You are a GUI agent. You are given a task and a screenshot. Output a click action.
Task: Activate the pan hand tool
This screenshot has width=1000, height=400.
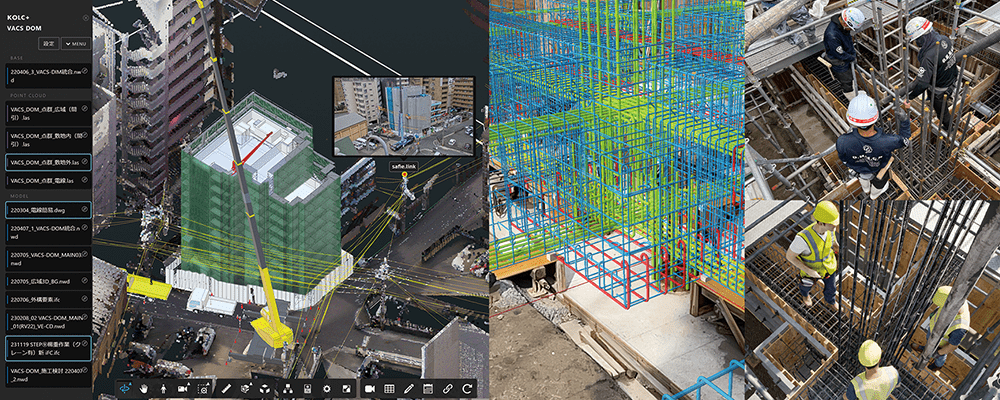143,388
